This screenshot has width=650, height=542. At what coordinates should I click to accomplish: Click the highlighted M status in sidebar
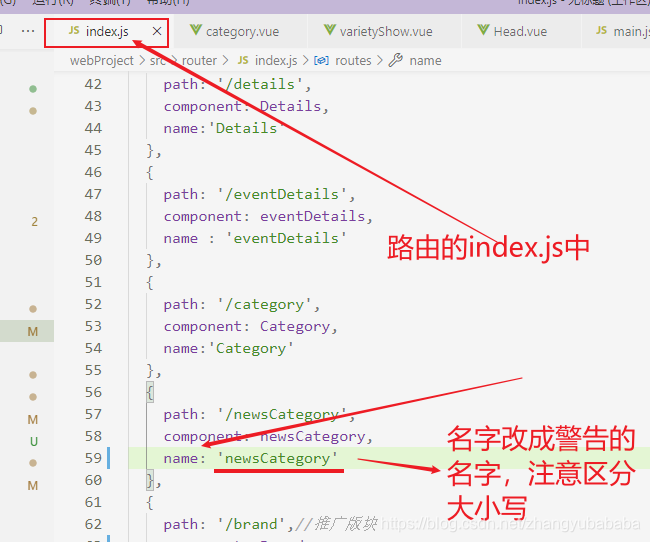(33, 331)
